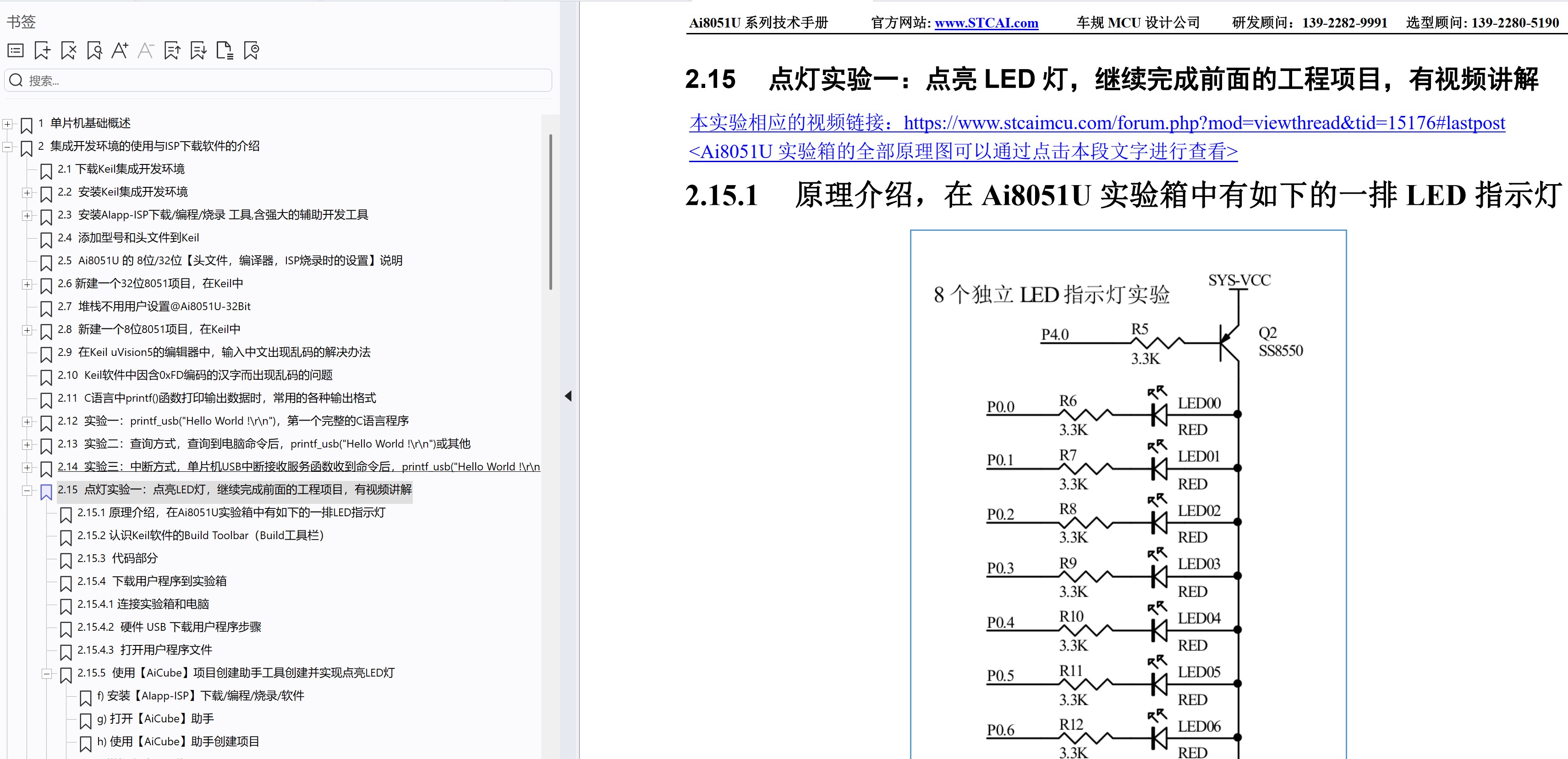Open bookmark 2.5 Ai8051U 的 8位/32位 说明
This screenshot has width=1568, height=759.
pyautogui.click(x=230, y=261)
